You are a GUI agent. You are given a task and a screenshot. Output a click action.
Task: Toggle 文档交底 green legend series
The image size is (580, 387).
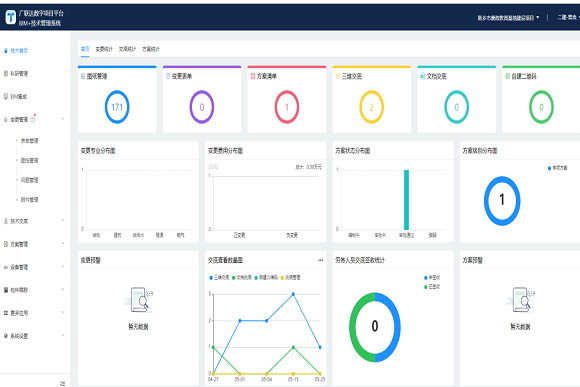[x=242, y=277]
